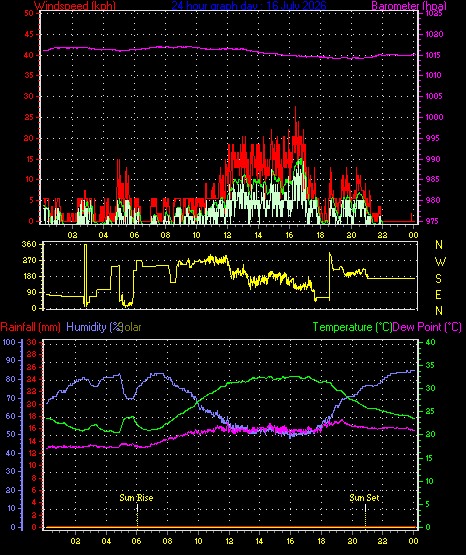Click the 1020 barometer scale value

click(x=434, y=34)
